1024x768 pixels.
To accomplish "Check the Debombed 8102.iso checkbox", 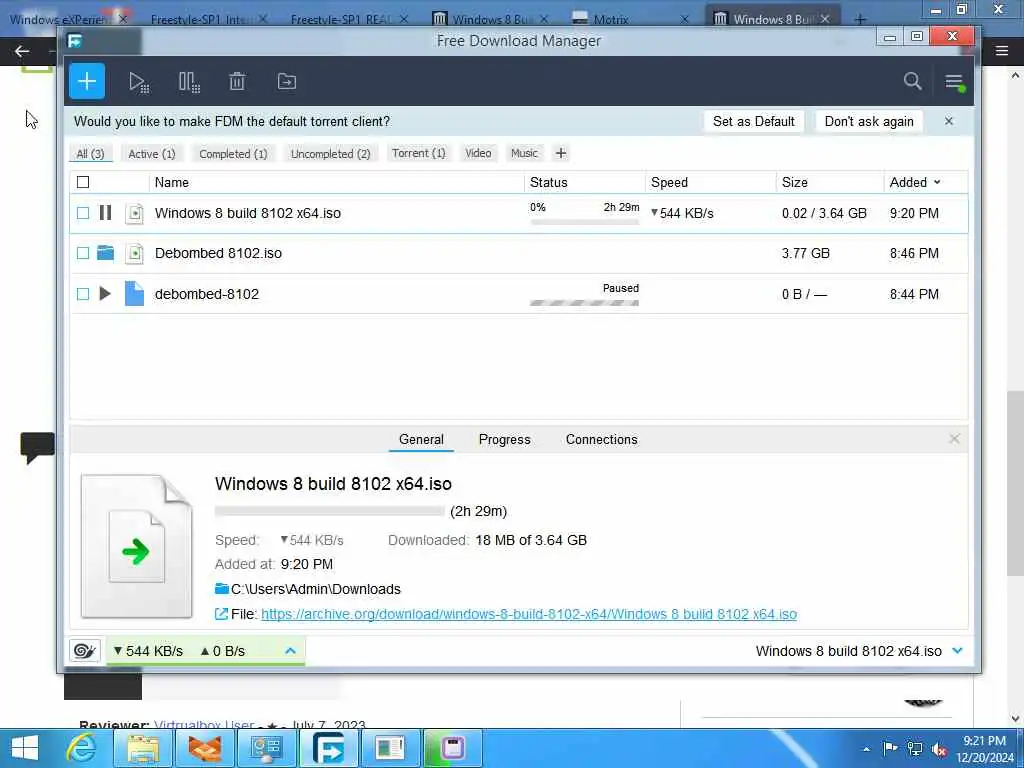I will click(x=83, y=253).
